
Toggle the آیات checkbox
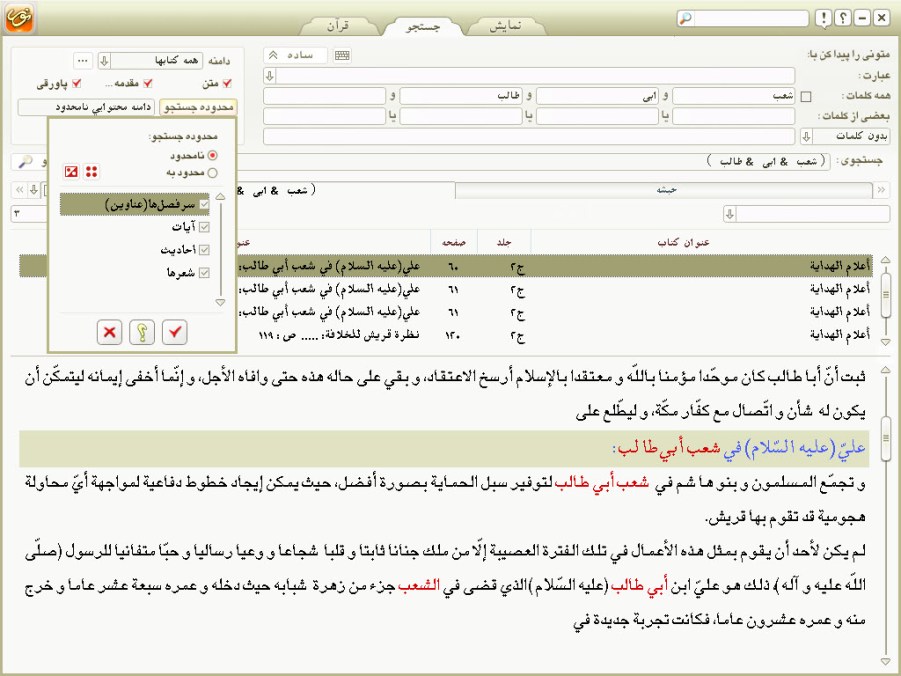[204, 227]
